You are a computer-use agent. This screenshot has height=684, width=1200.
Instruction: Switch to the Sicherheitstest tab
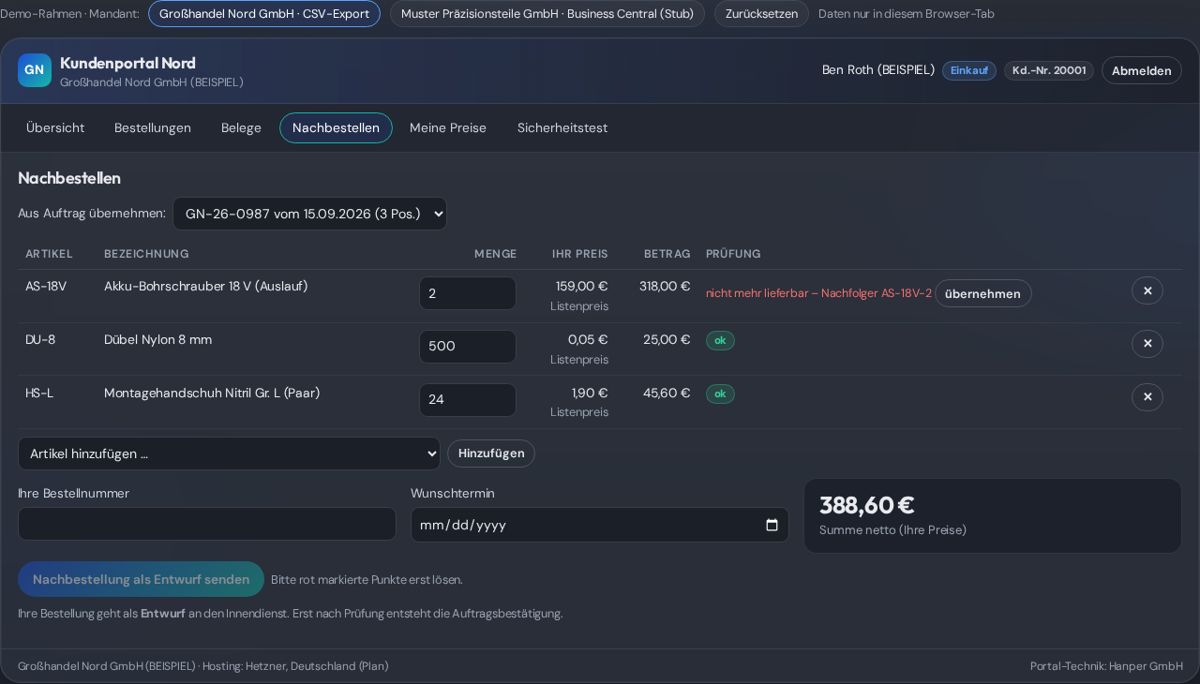point(562,128)
